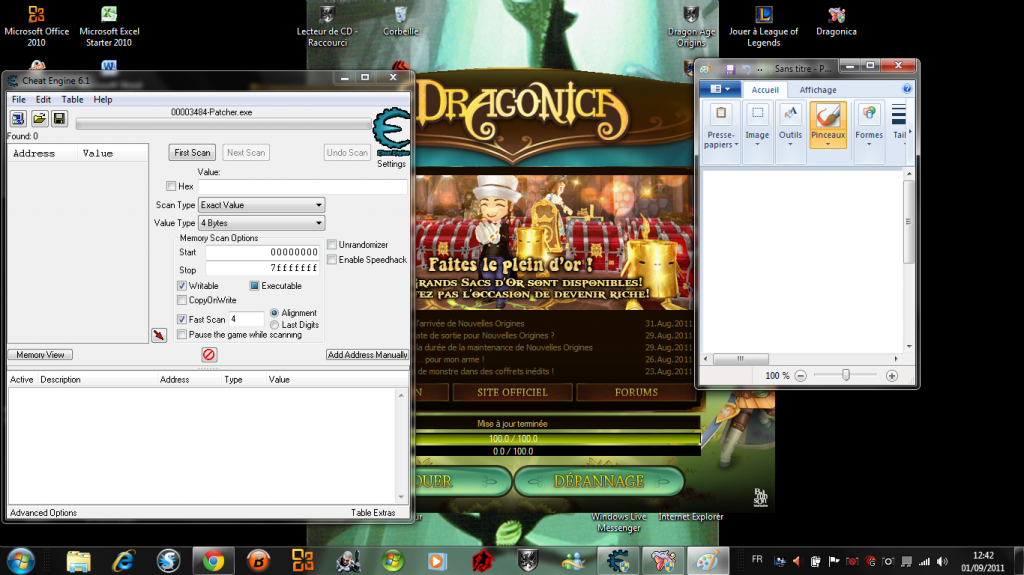Toggle the Fast Scan checkbox

[182, 320]
